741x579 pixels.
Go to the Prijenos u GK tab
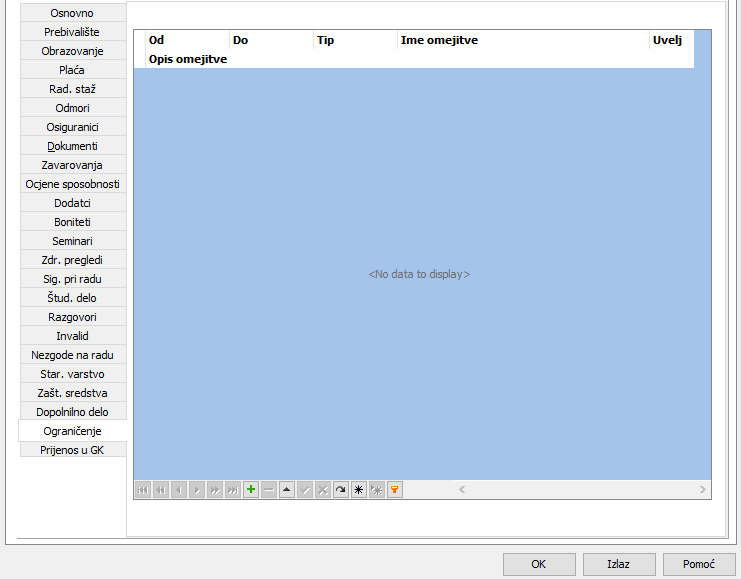point(73,450)
